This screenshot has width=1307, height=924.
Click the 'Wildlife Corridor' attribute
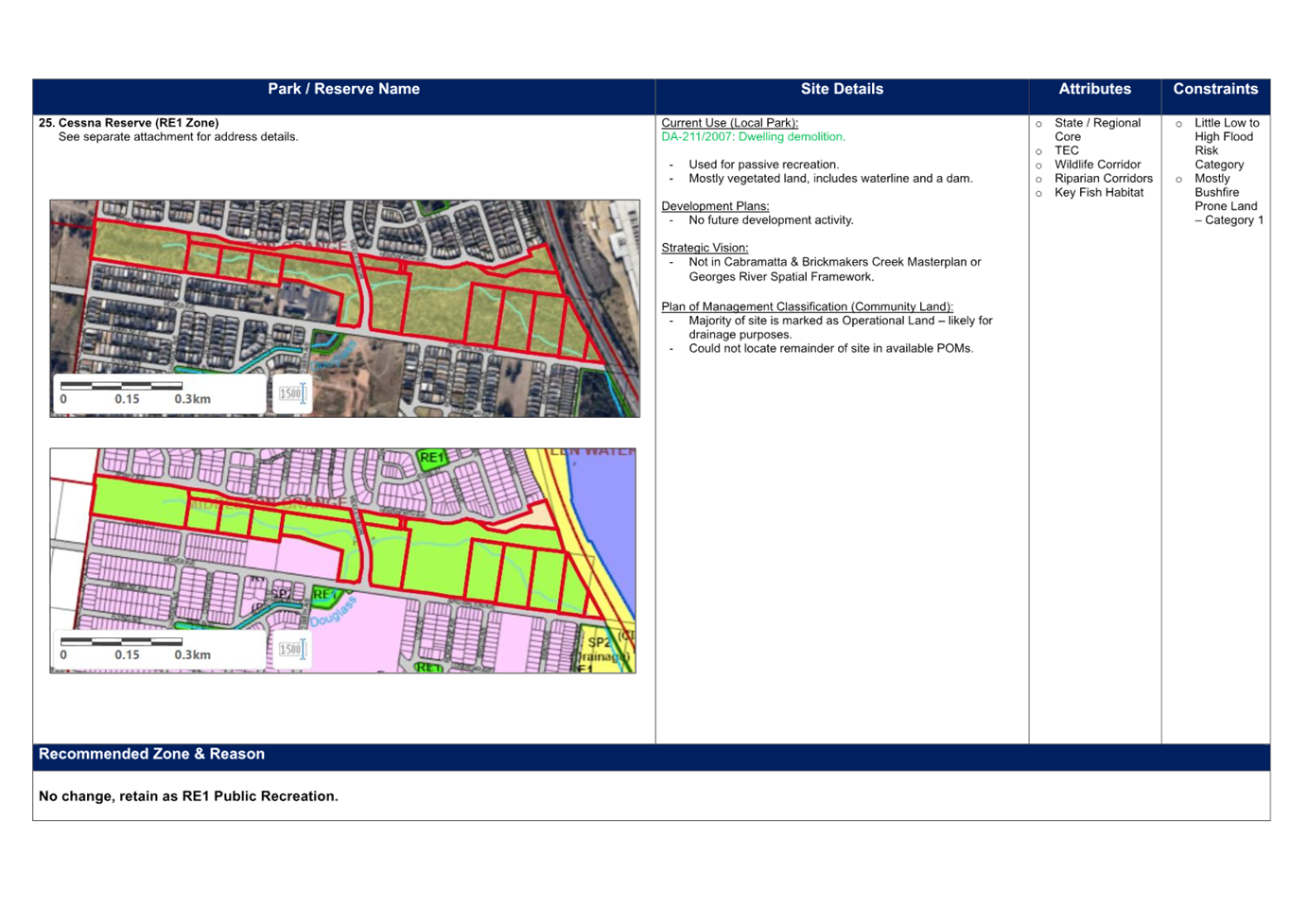tap(1098, 165)
